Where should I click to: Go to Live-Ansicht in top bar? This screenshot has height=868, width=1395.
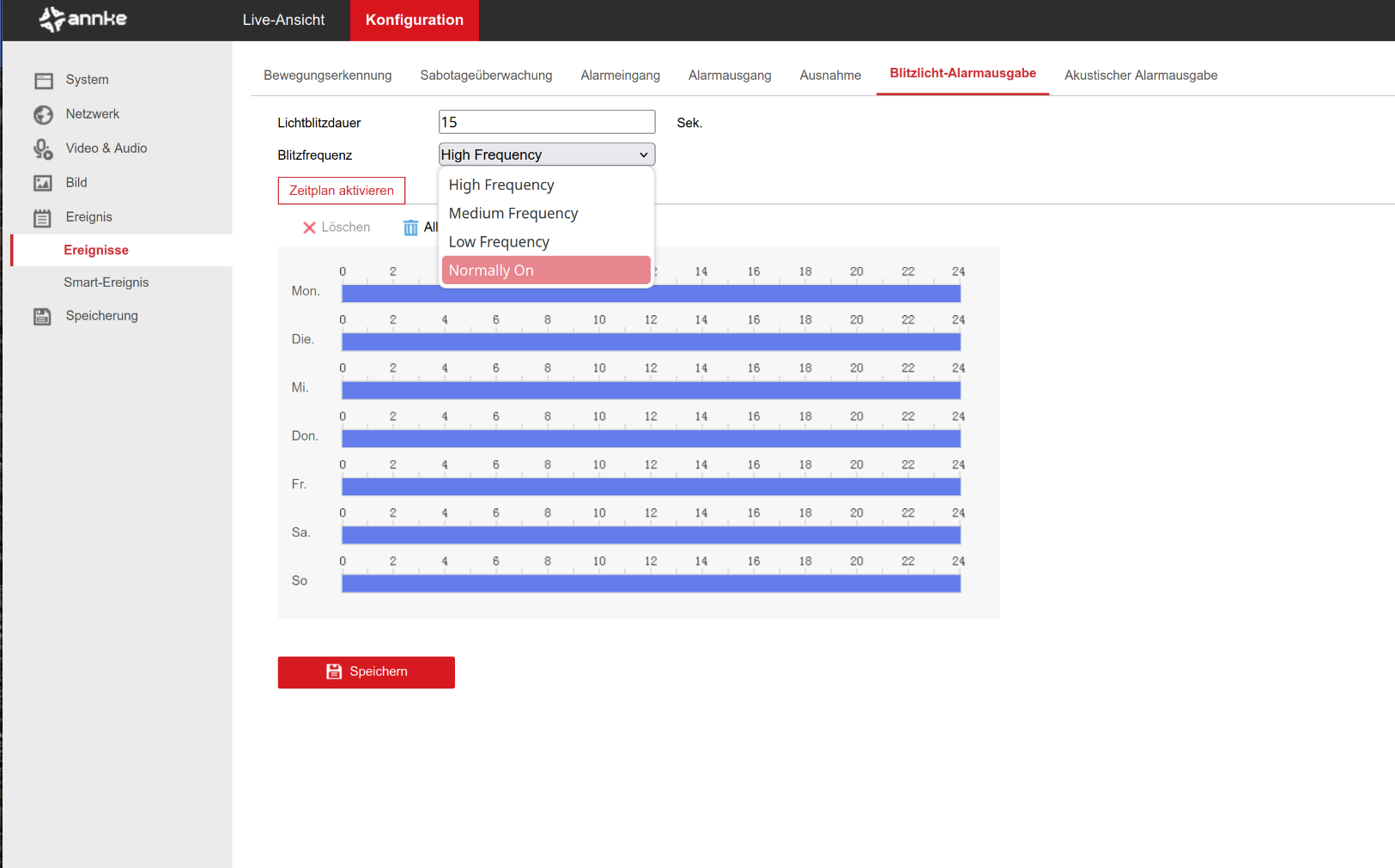(x=283, y=20)
